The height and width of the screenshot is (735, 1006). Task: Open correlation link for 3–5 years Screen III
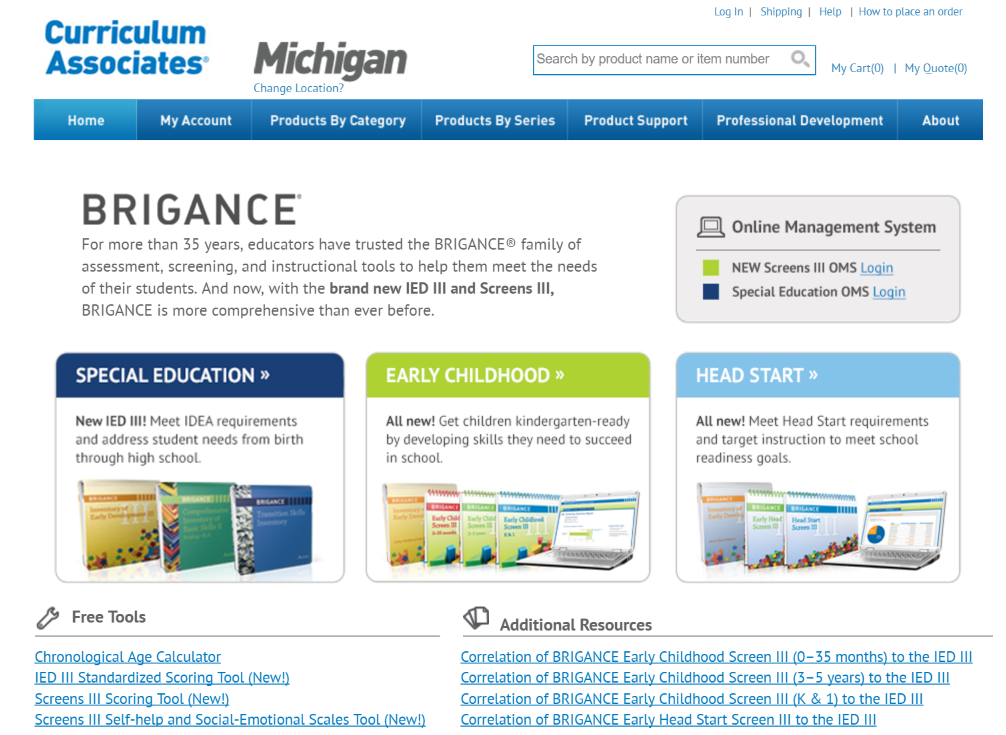(x=705, y=678)
